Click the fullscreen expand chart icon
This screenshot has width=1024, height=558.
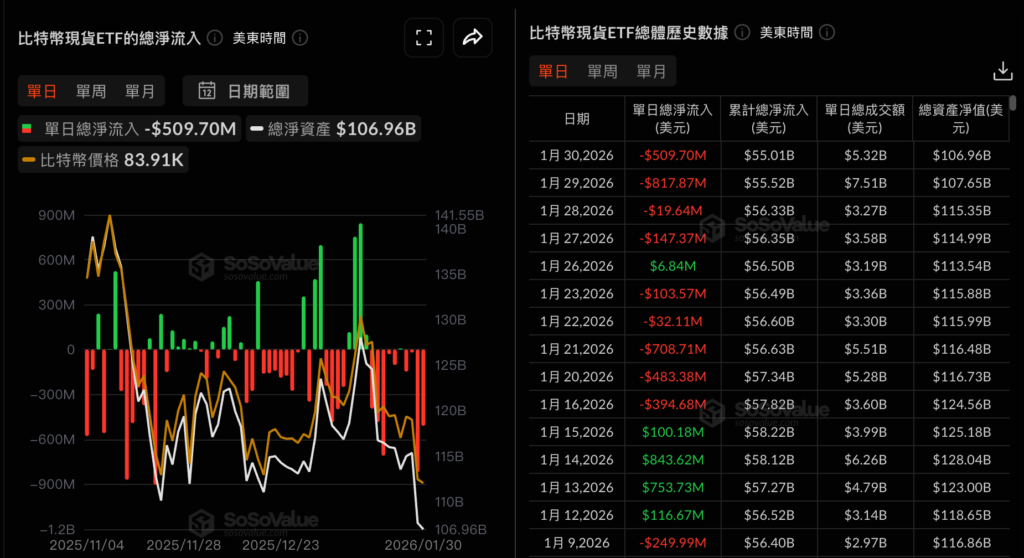(x=424, y=38)
